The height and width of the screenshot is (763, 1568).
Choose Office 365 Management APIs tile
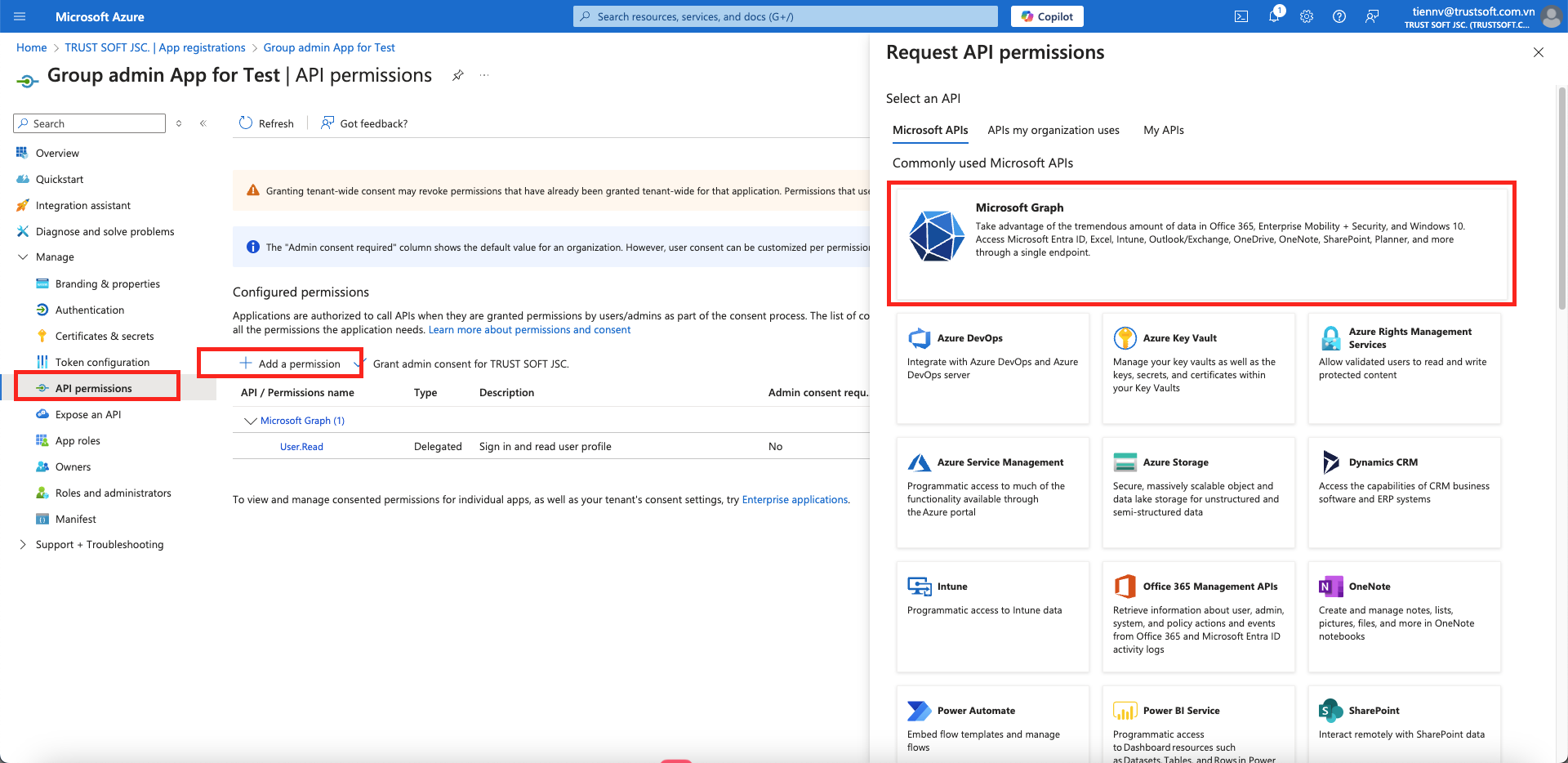coord(1198,617)
